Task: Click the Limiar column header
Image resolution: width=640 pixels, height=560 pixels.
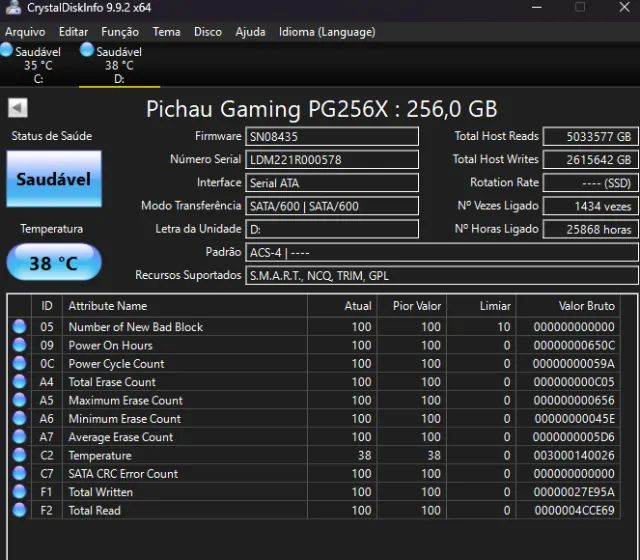Action: point(481,306)
